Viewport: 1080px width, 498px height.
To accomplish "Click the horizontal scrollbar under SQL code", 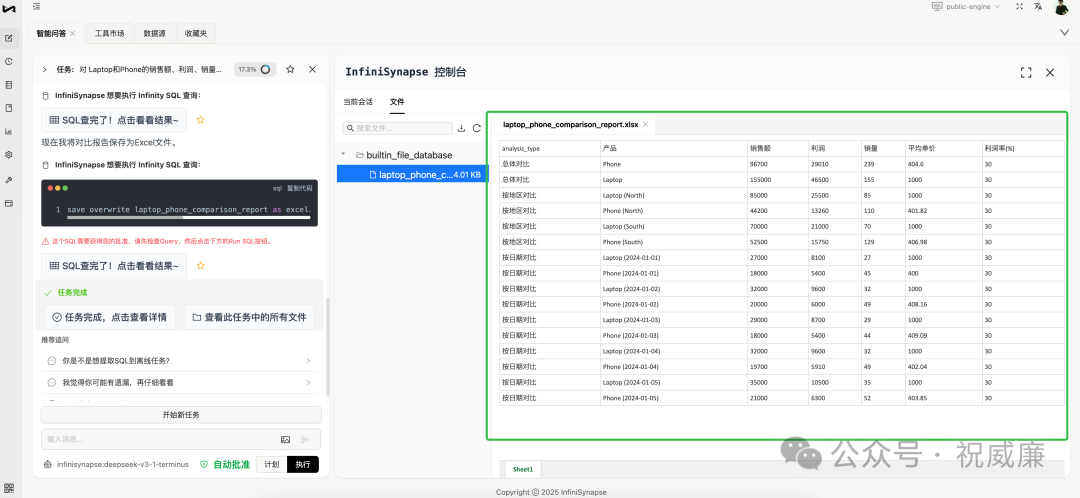I will (x=188, y=217).
